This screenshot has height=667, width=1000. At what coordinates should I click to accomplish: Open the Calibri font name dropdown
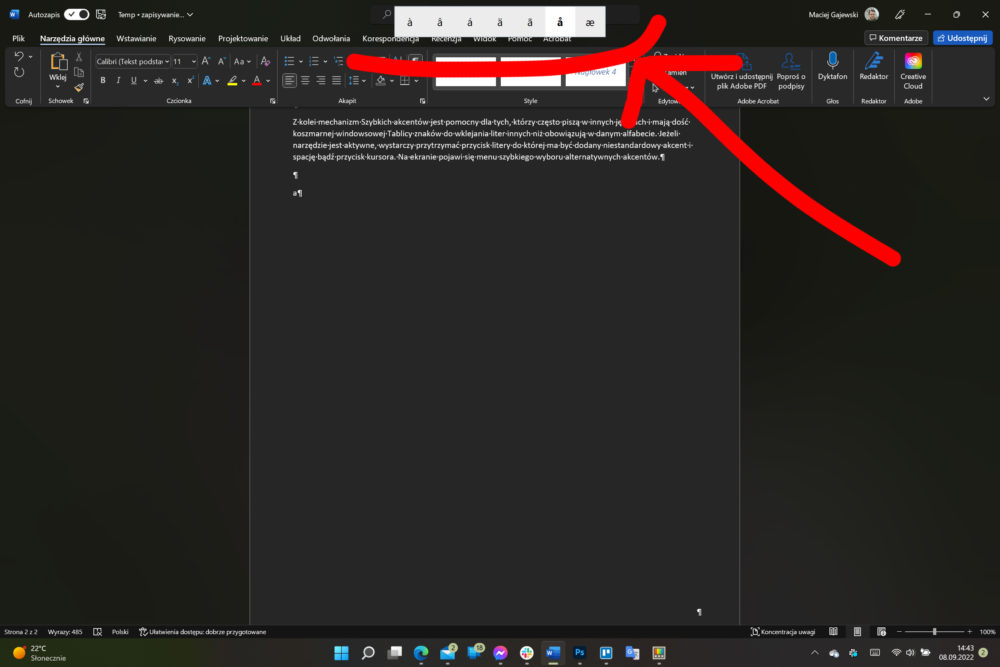point(166,61)
